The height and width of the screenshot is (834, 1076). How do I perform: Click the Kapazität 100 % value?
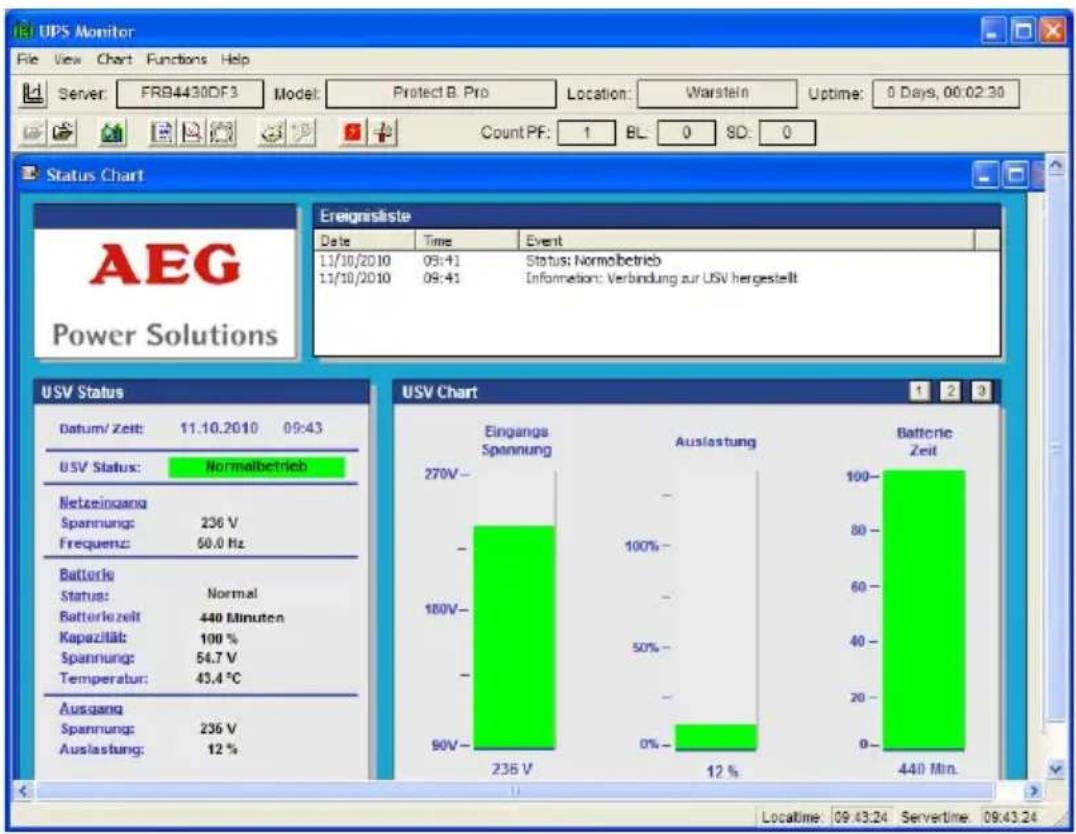point(219,638)
